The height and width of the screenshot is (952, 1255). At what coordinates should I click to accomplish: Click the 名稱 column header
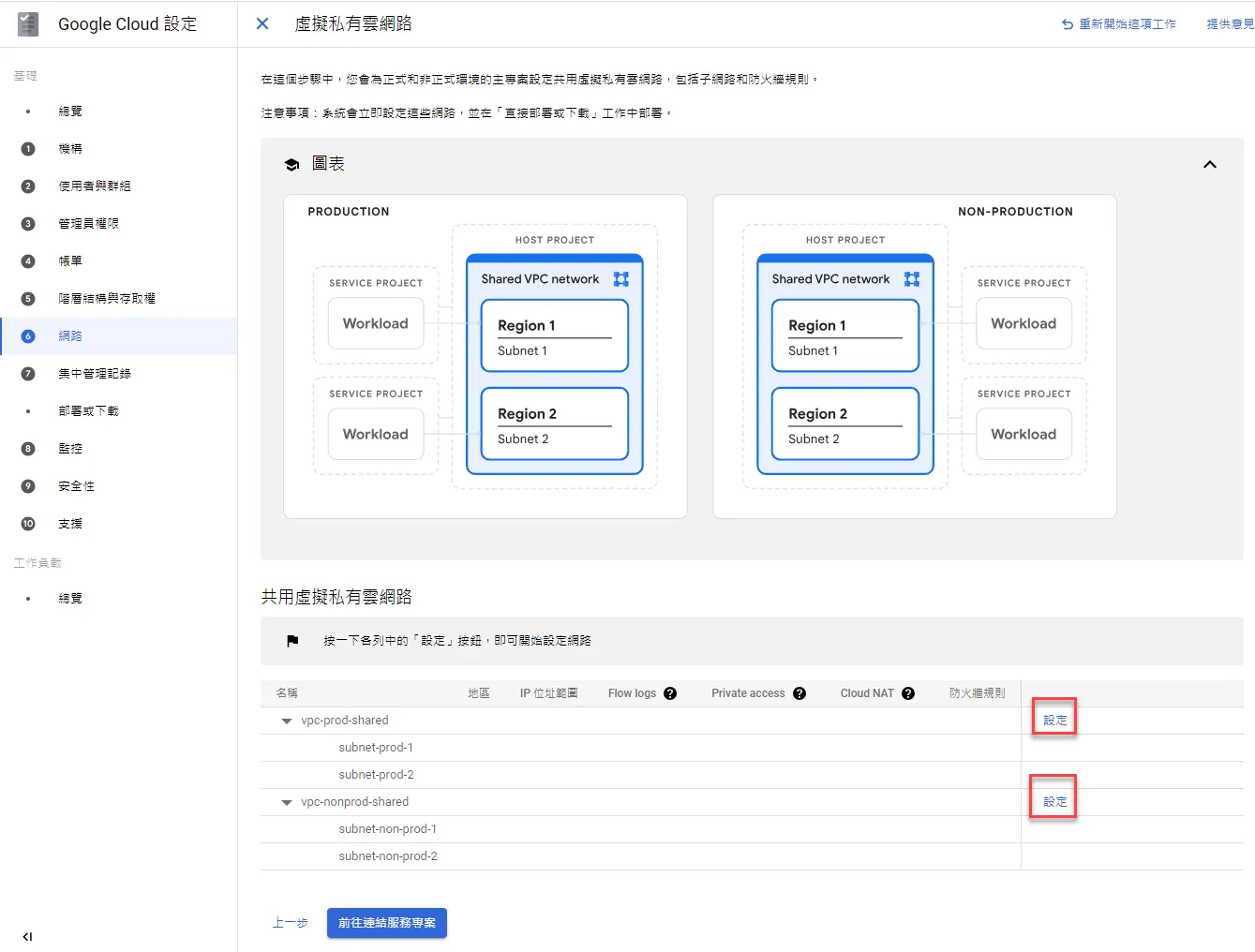click(x=287, y=693)
